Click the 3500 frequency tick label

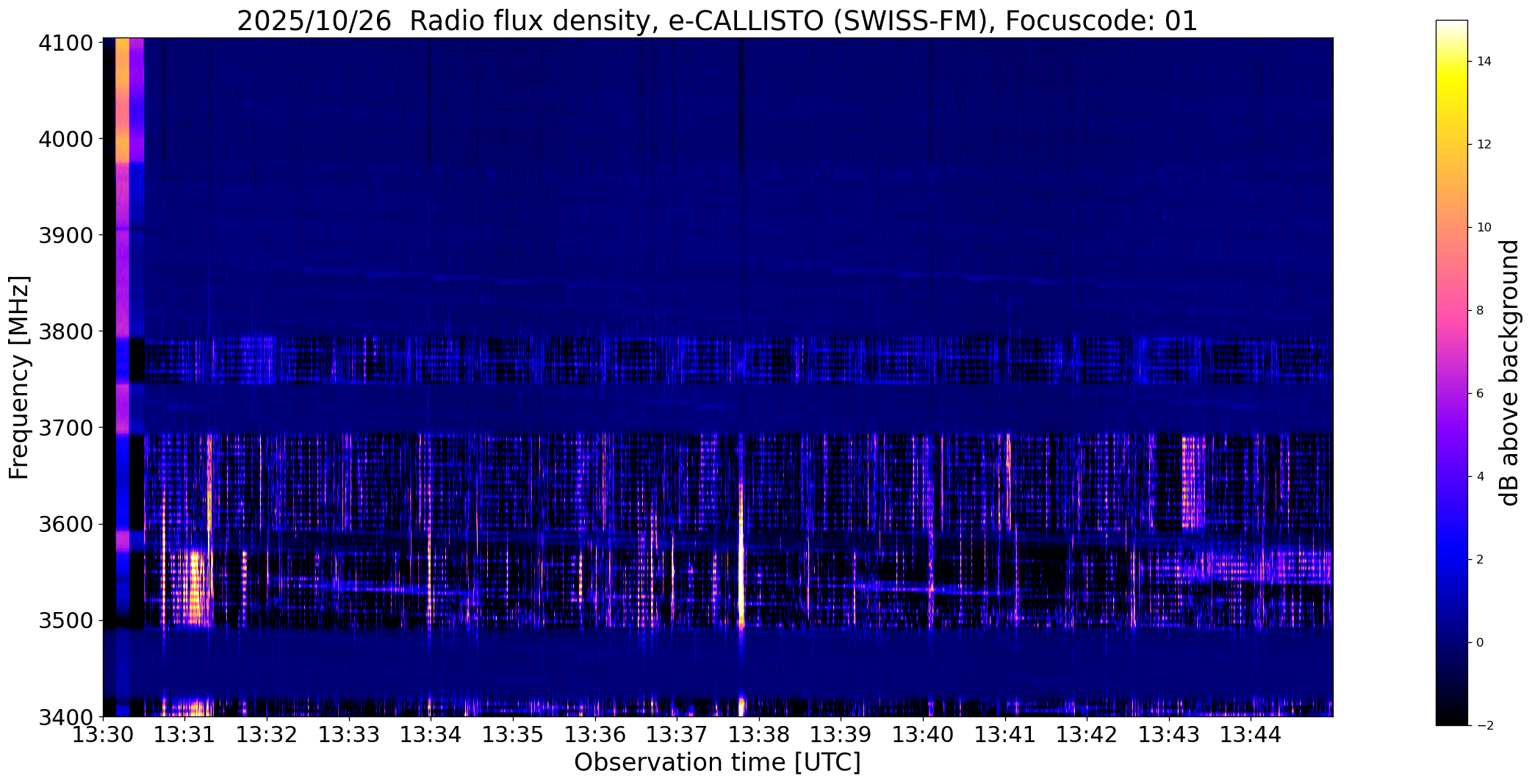tap(66, 621)
